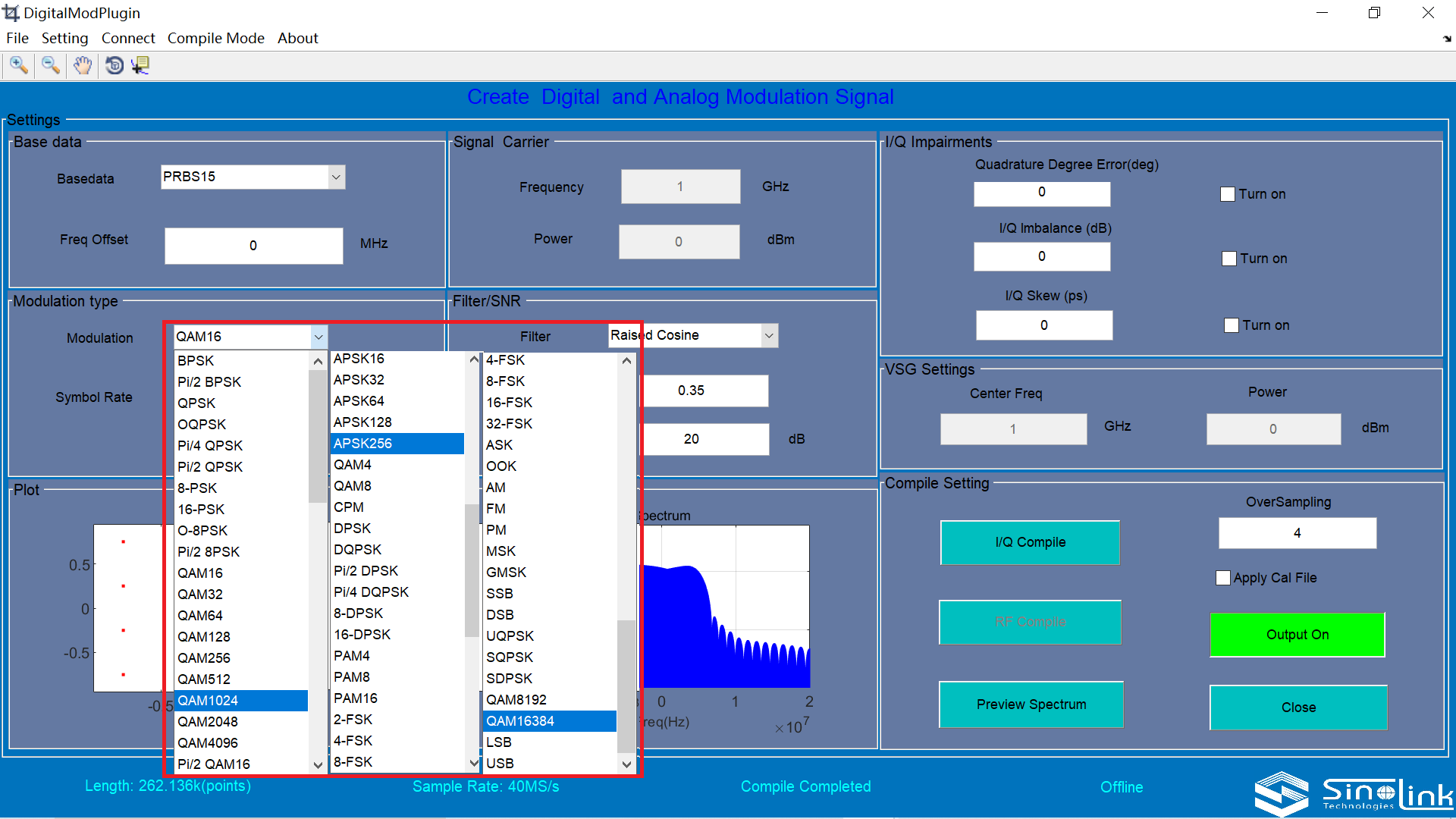Enable I/Q Imbalance Turn on checkbox
The height and width of the screenshot is (819, 1456).
point(1229,259)
